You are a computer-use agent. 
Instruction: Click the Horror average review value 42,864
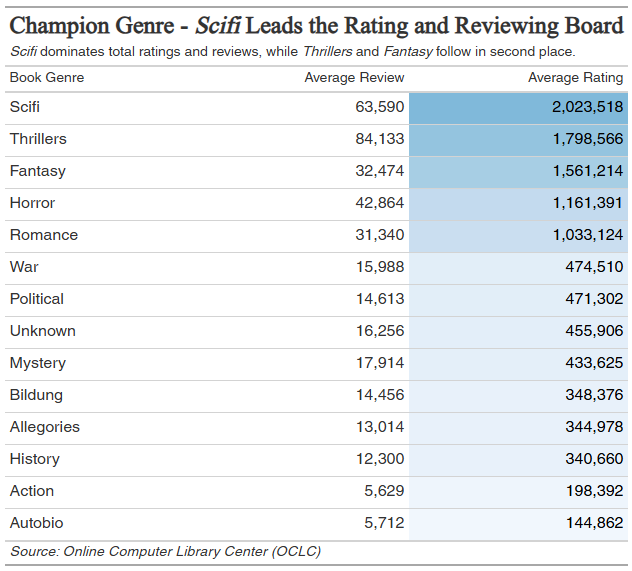point(379,203)
